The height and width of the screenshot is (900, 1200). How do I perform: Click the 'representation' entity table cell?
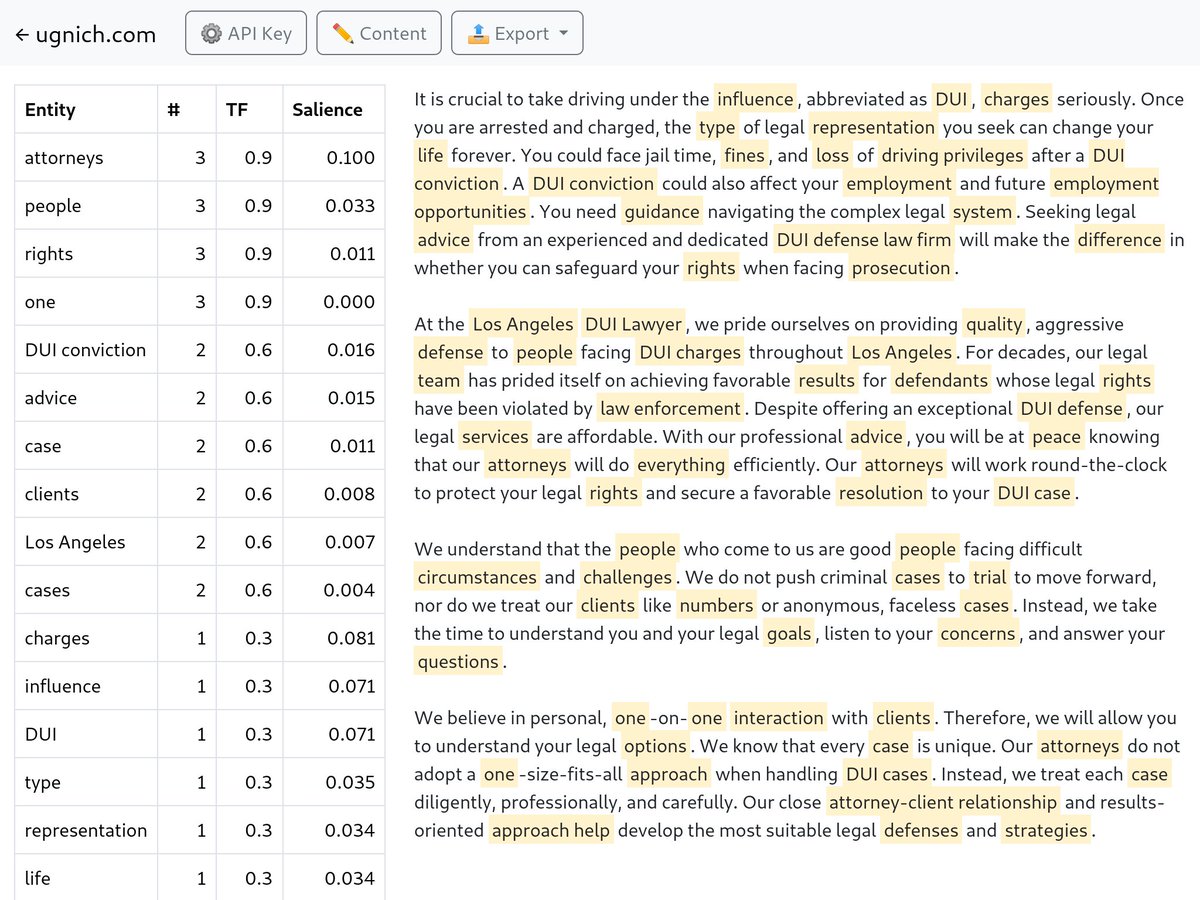click(x=86, y=830)
